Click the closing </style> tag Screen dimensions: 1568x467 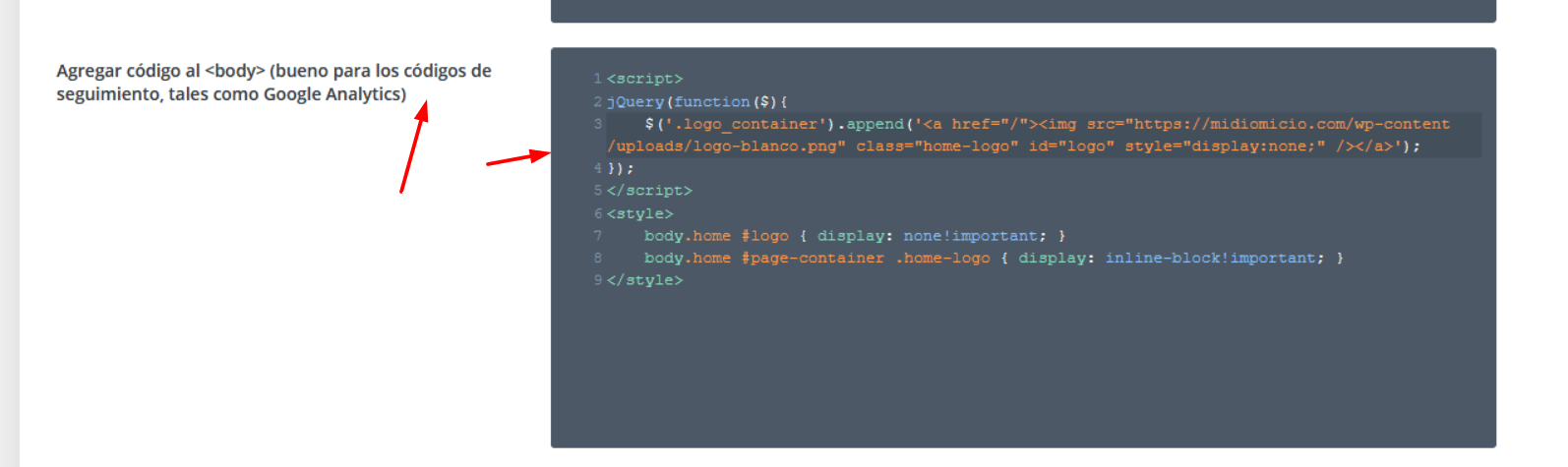coord(644,280)
